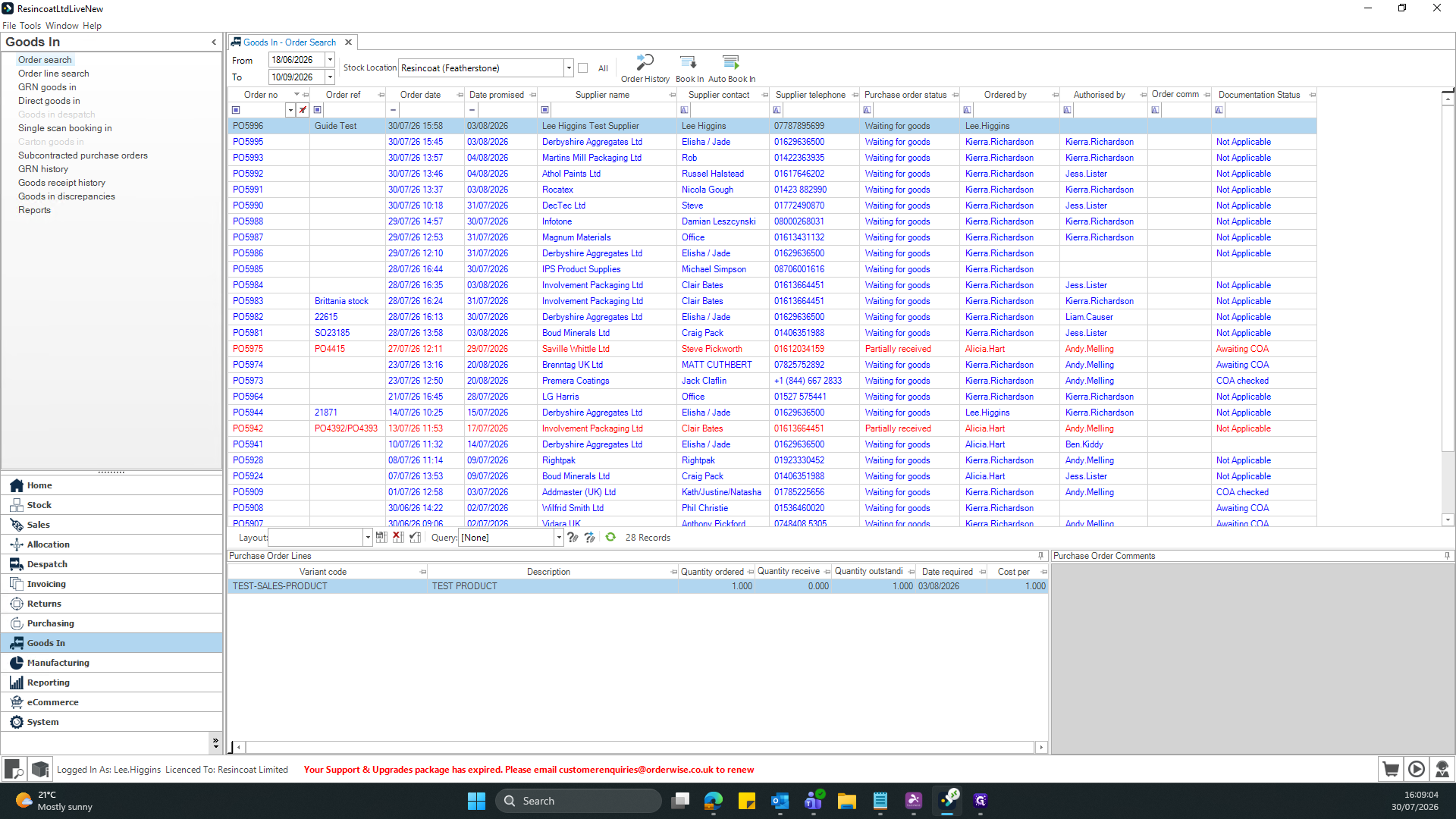This screenshot has height=819, width=1456.
Task: Toggle Supplier name filter condition selector
Action: point(544,110)
